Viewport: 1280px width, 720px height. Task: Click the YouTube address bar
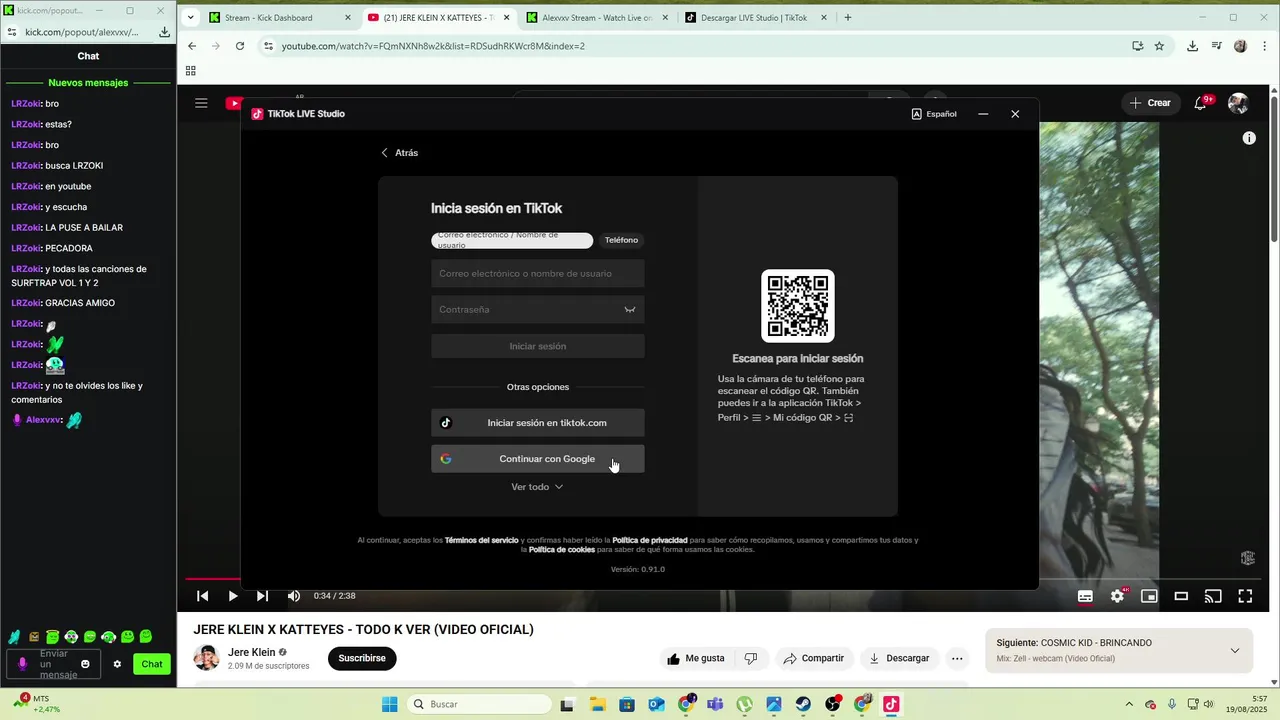pos(700,46)
